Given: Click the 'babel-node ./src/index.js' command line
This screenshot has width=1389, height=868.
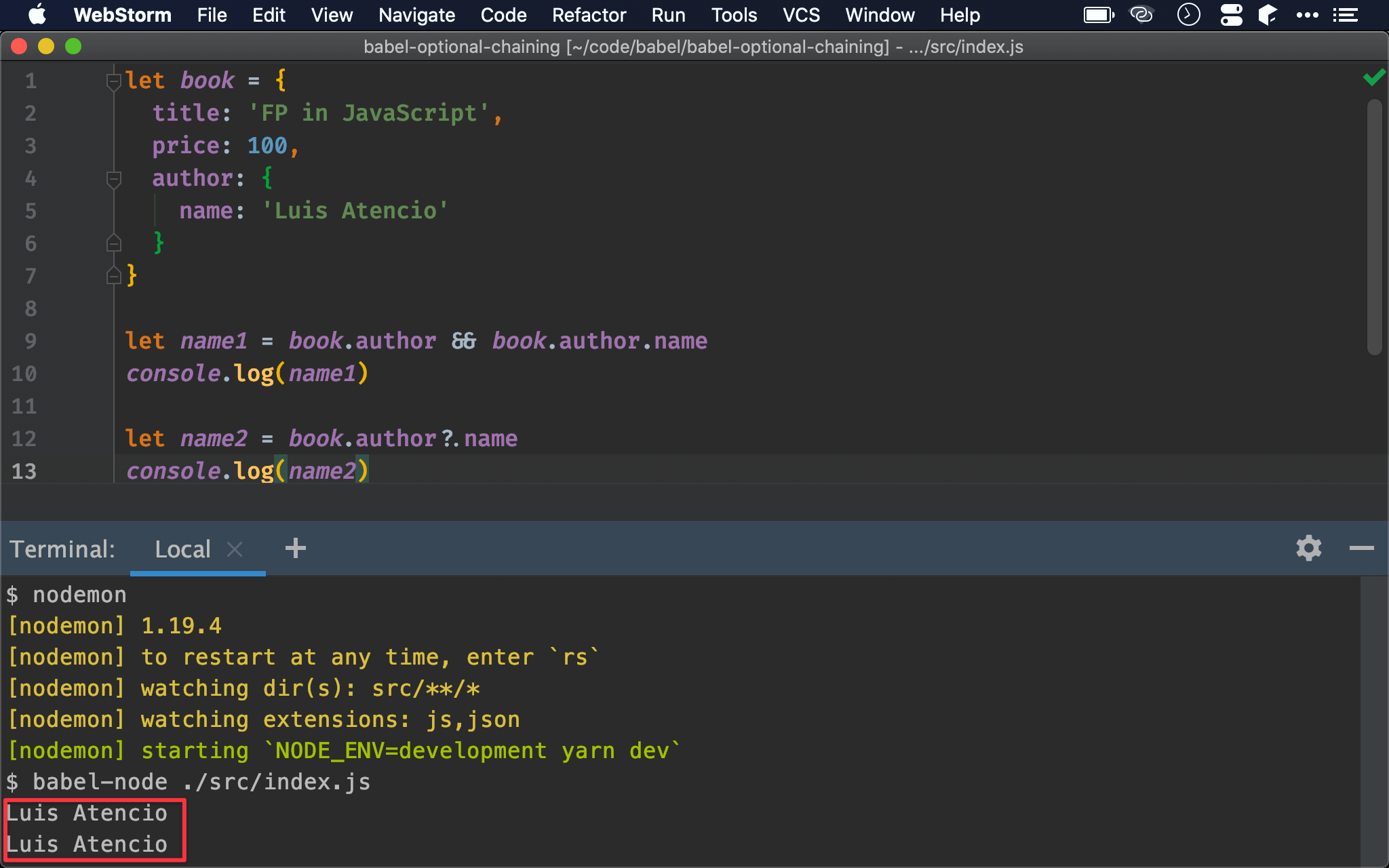Looking at the screenshot, I should [x=189, y=782].
